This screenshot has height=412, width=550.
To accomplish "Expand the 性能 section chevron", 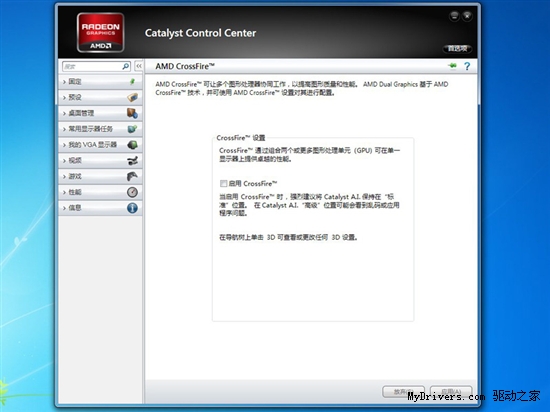I will pos(64,192).
